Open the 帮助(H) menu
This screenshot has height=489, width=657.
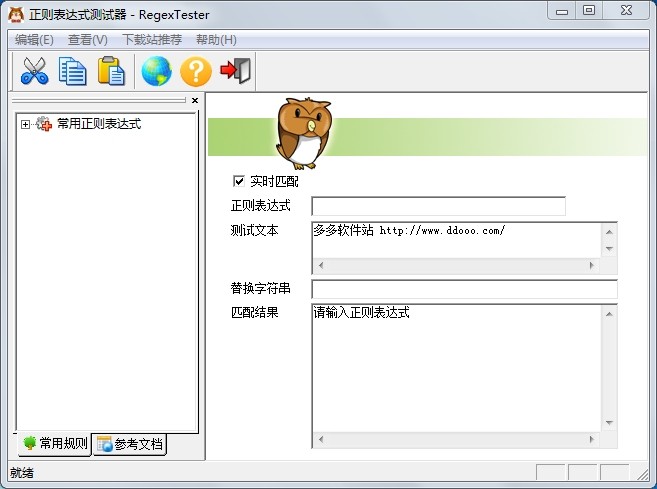coord(216,40)
